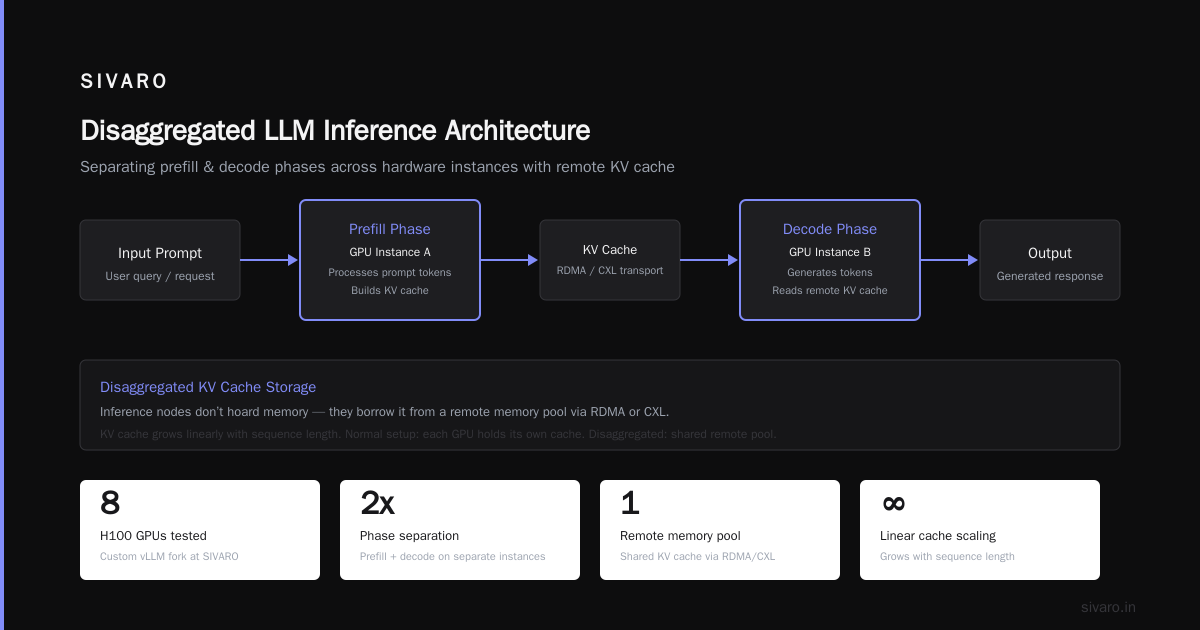The height and width of the screenshot is (630, 1200).
Task: Click the SIVARO logo text
Action: tap(124, 82)
